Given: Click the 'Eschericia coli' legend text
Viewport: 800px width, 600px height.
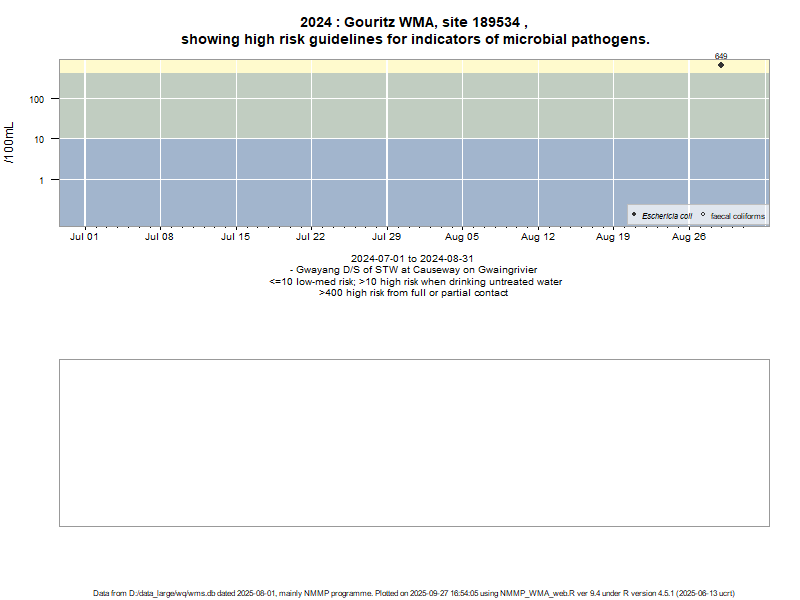Looking at the screenshot, I should (667, 216).
